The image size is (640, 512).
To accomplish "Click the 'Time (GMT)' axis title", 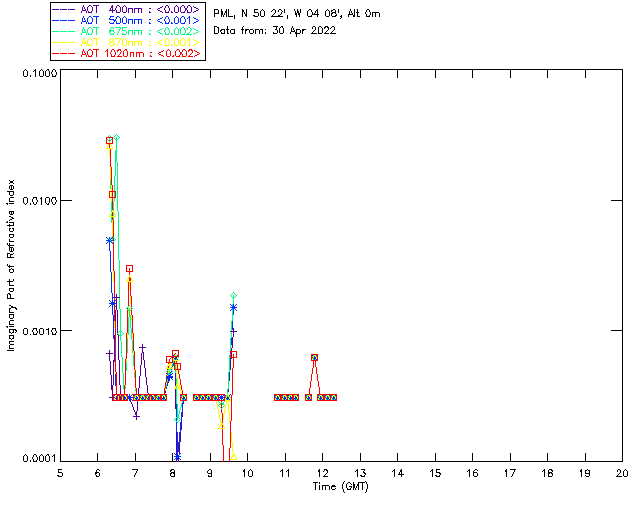I will 340,487.
